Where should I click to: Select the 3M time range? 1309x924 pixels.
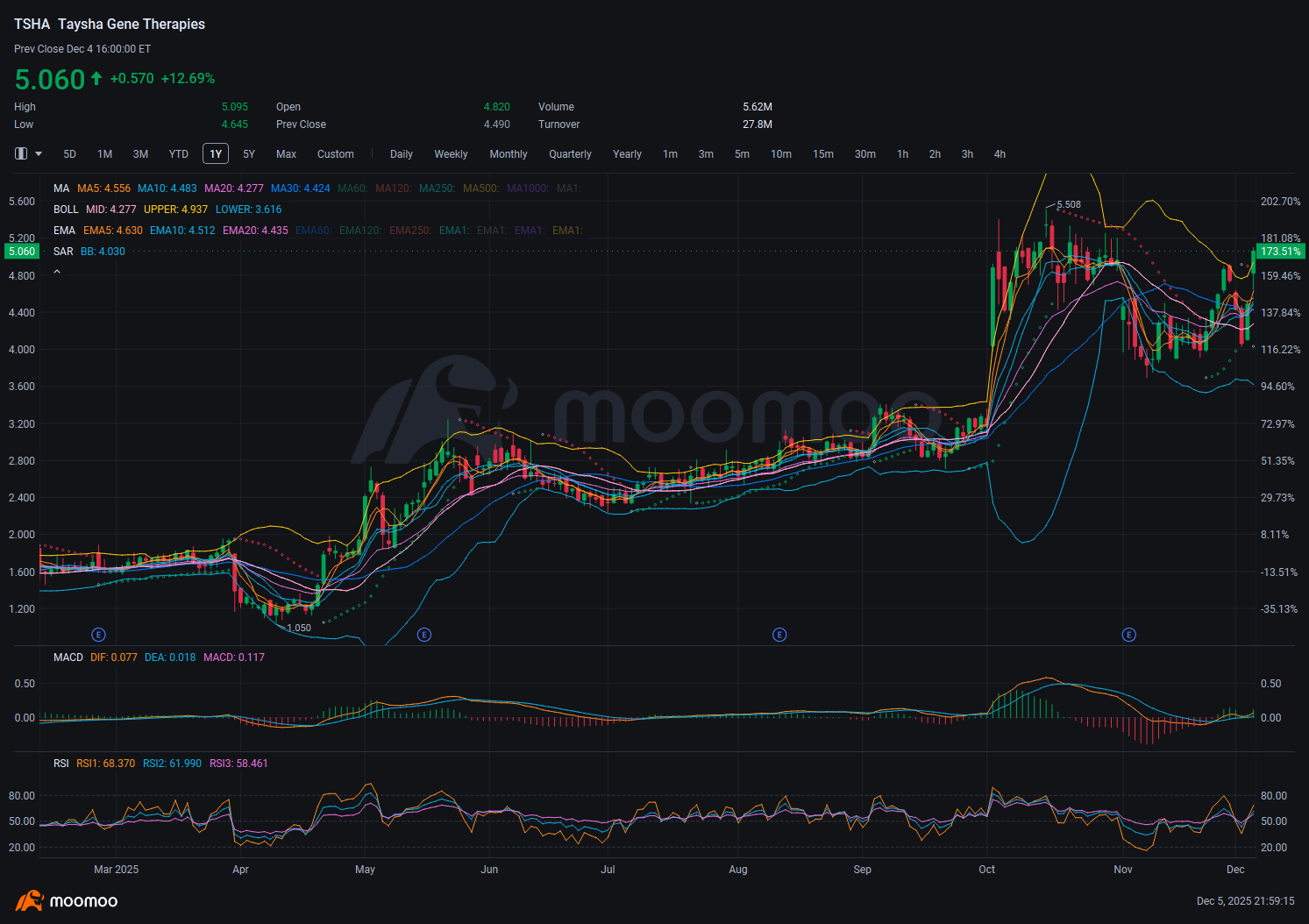tap(140, 154)
